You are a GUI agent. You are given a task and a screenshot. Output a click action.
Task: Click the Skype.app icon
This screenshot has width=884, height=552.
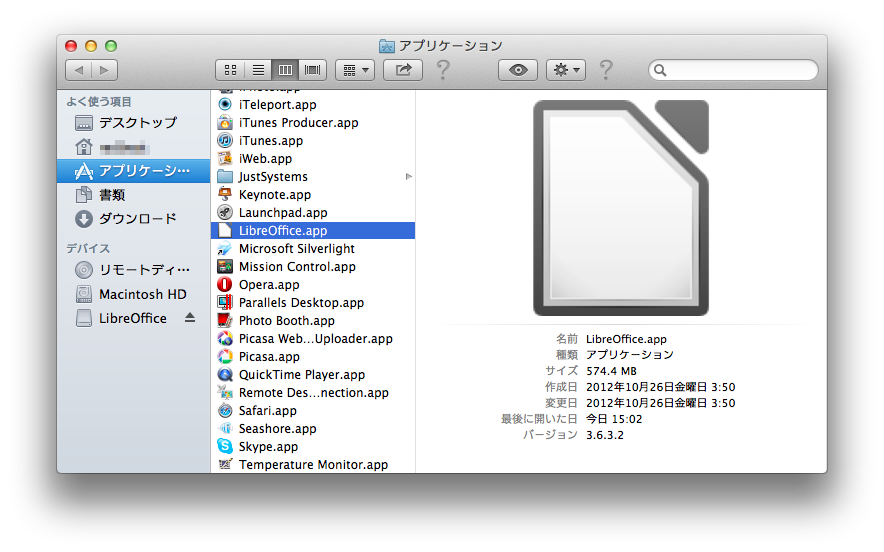click(x=225, y=447)
